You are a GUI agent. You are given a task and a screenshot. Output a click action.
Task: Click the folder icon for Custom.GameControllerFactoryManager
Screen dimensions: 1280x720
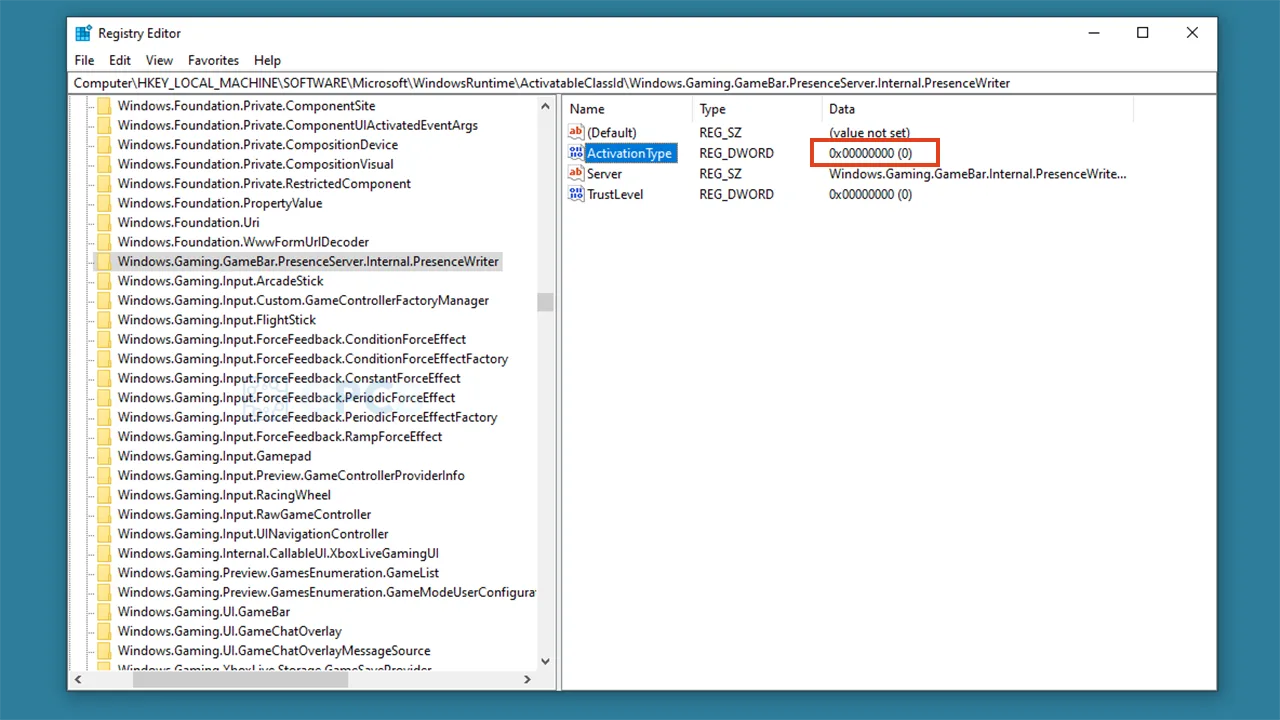[x=104, y=301]
